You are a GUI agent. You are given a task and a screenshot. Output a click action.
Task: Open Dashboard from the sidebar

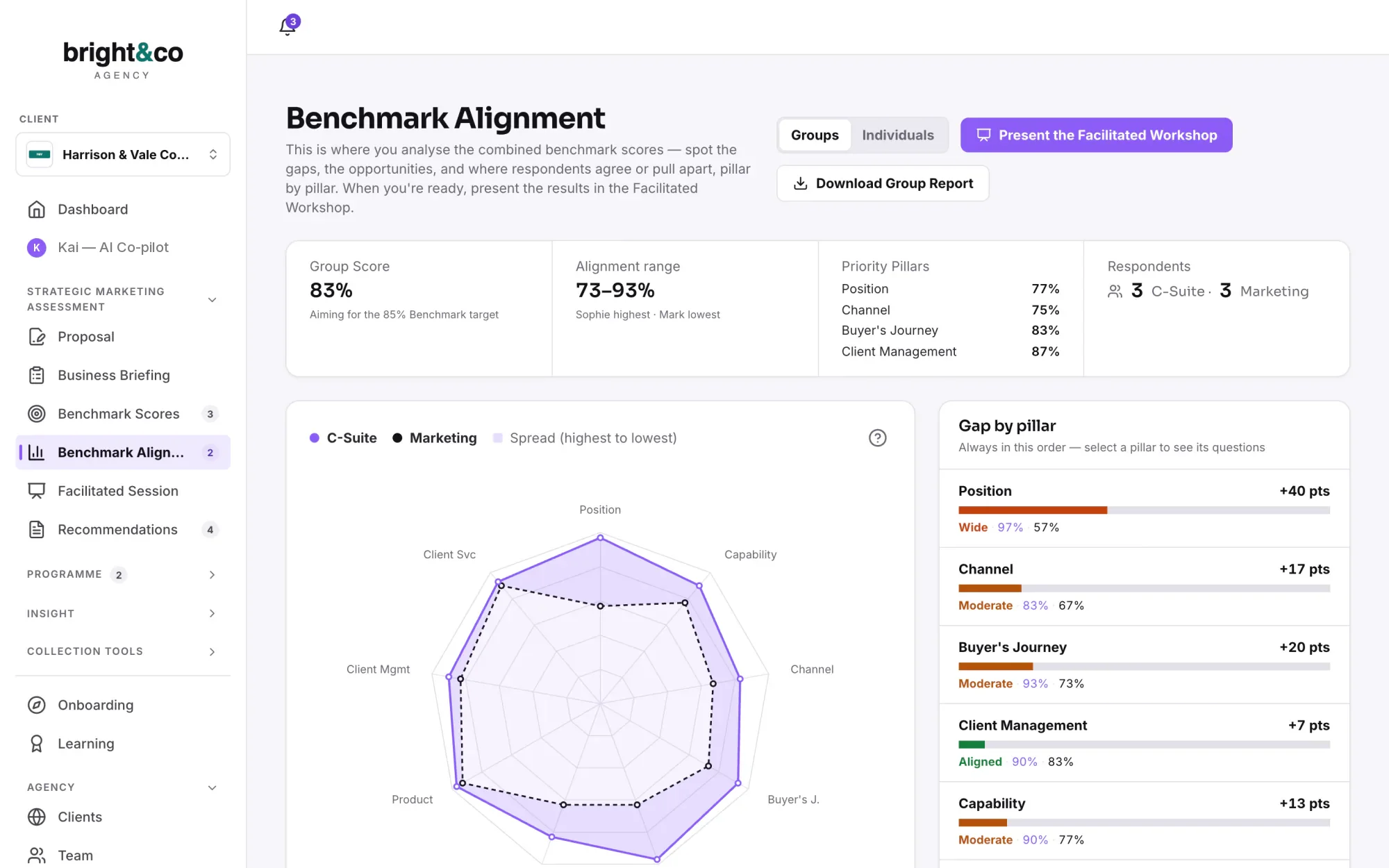click(x=123, y=209)
